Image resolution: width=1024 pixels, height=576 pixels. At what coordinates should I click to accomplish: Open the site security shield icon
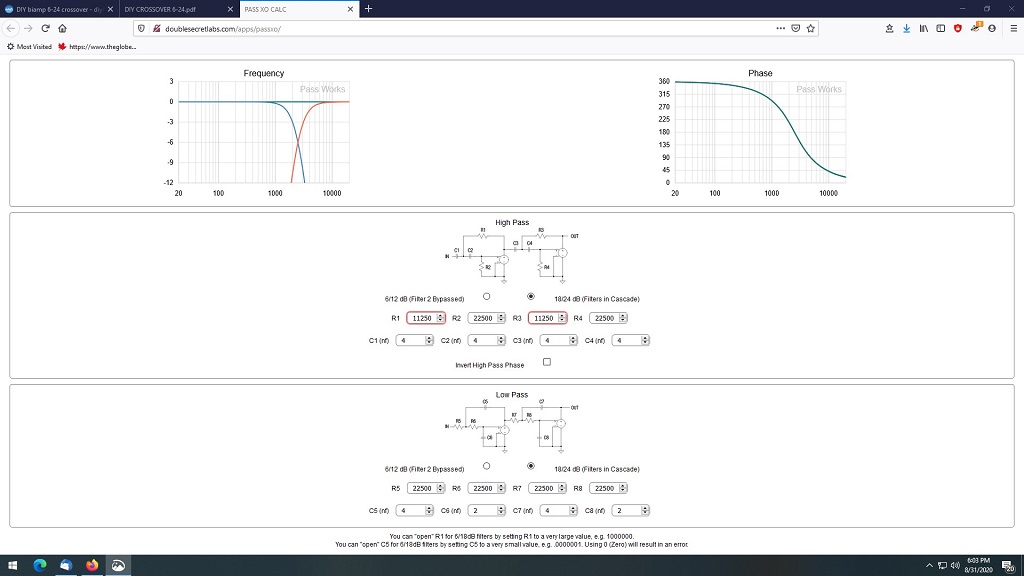tap(142, 28)
